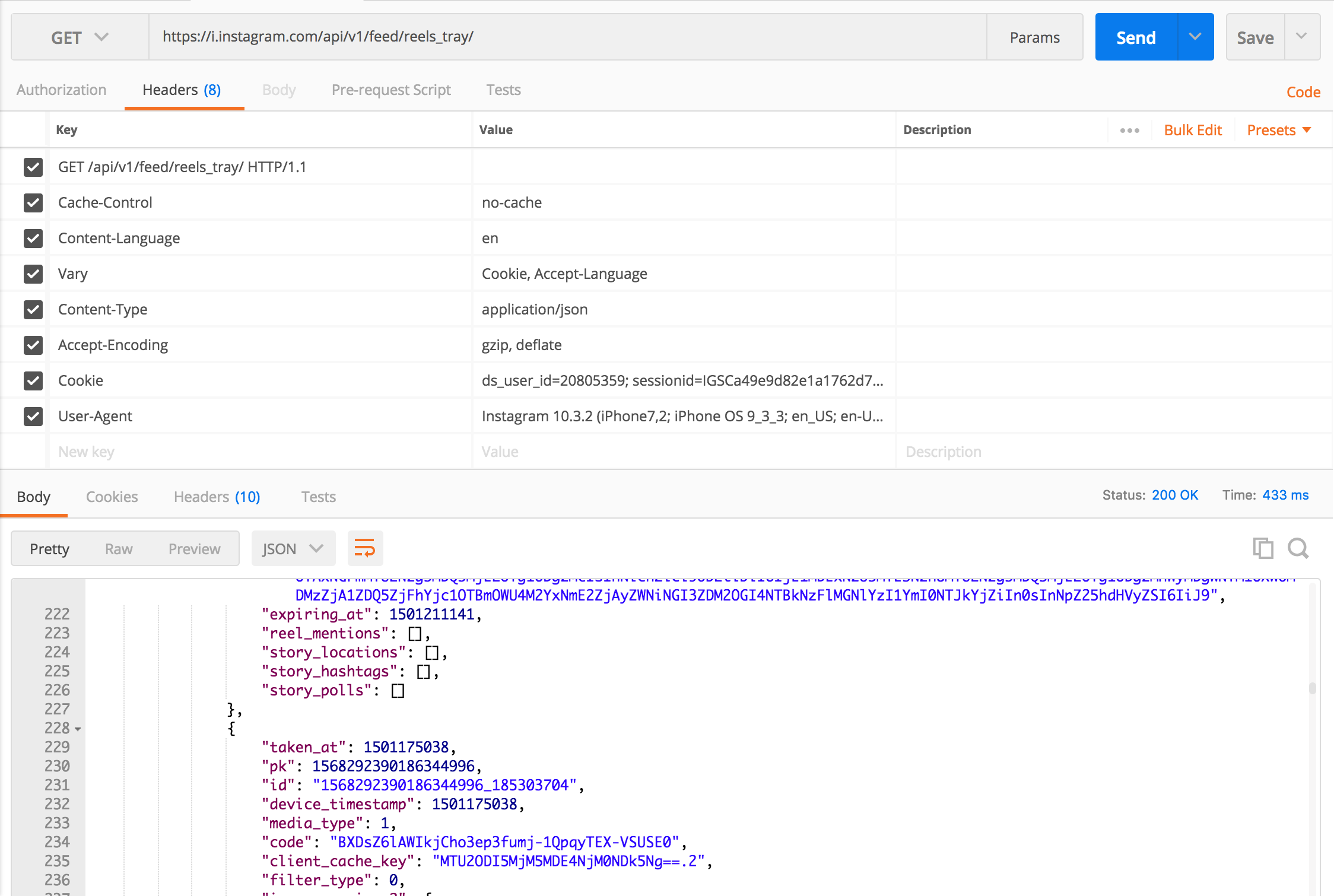Uncheck the Accept-Encoding header
Image resolution: width=1334 pixels, height=896 pixels.
pyautogui.click(x=33, y=345)
